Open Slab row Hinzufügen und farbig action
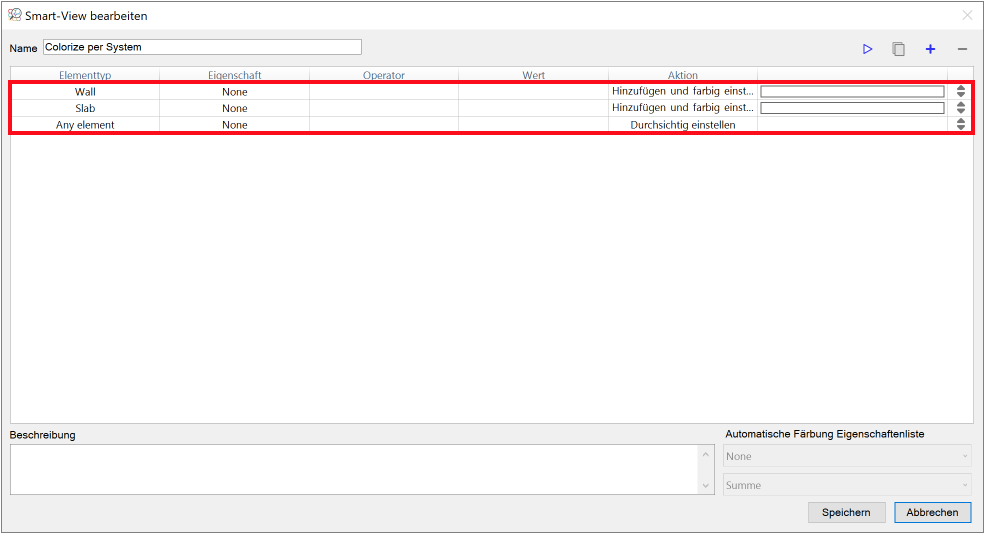This screenshot has height=534, width=984. point(683,108)
